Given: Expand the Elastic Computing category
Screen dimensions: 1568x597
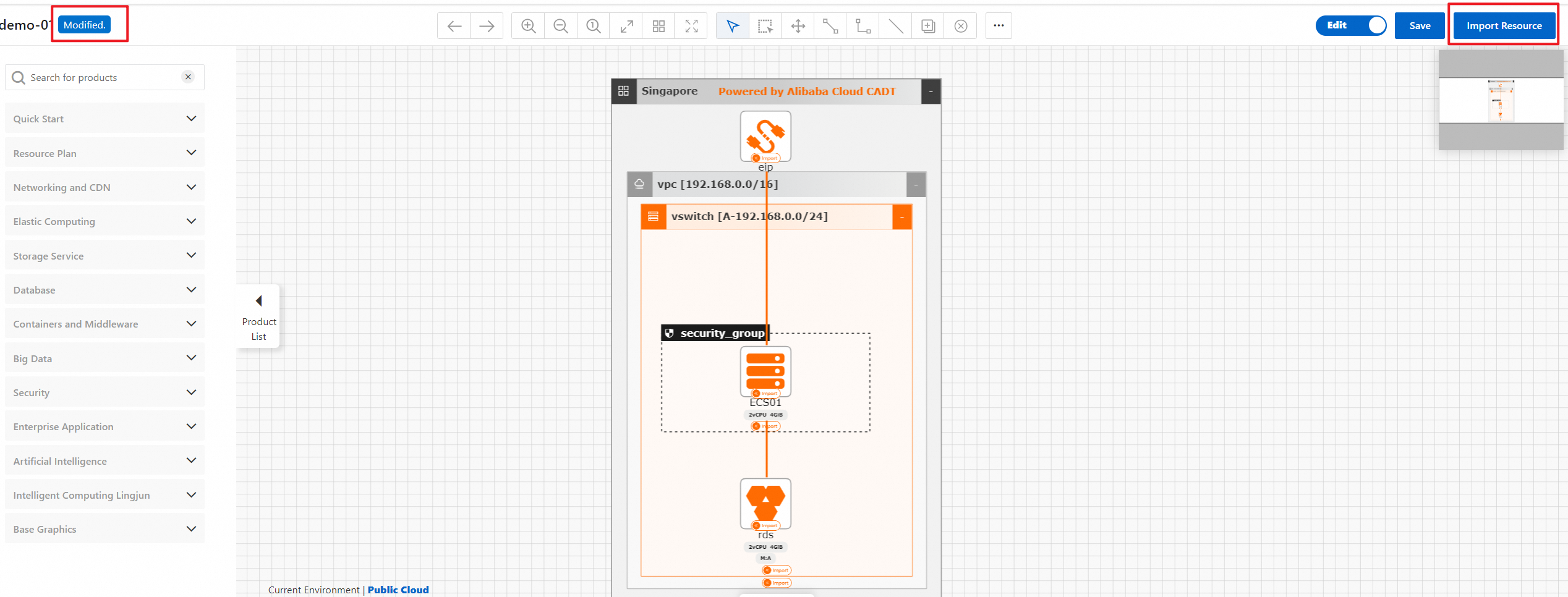Looking at the screenshot, I should tap(104, 221).
